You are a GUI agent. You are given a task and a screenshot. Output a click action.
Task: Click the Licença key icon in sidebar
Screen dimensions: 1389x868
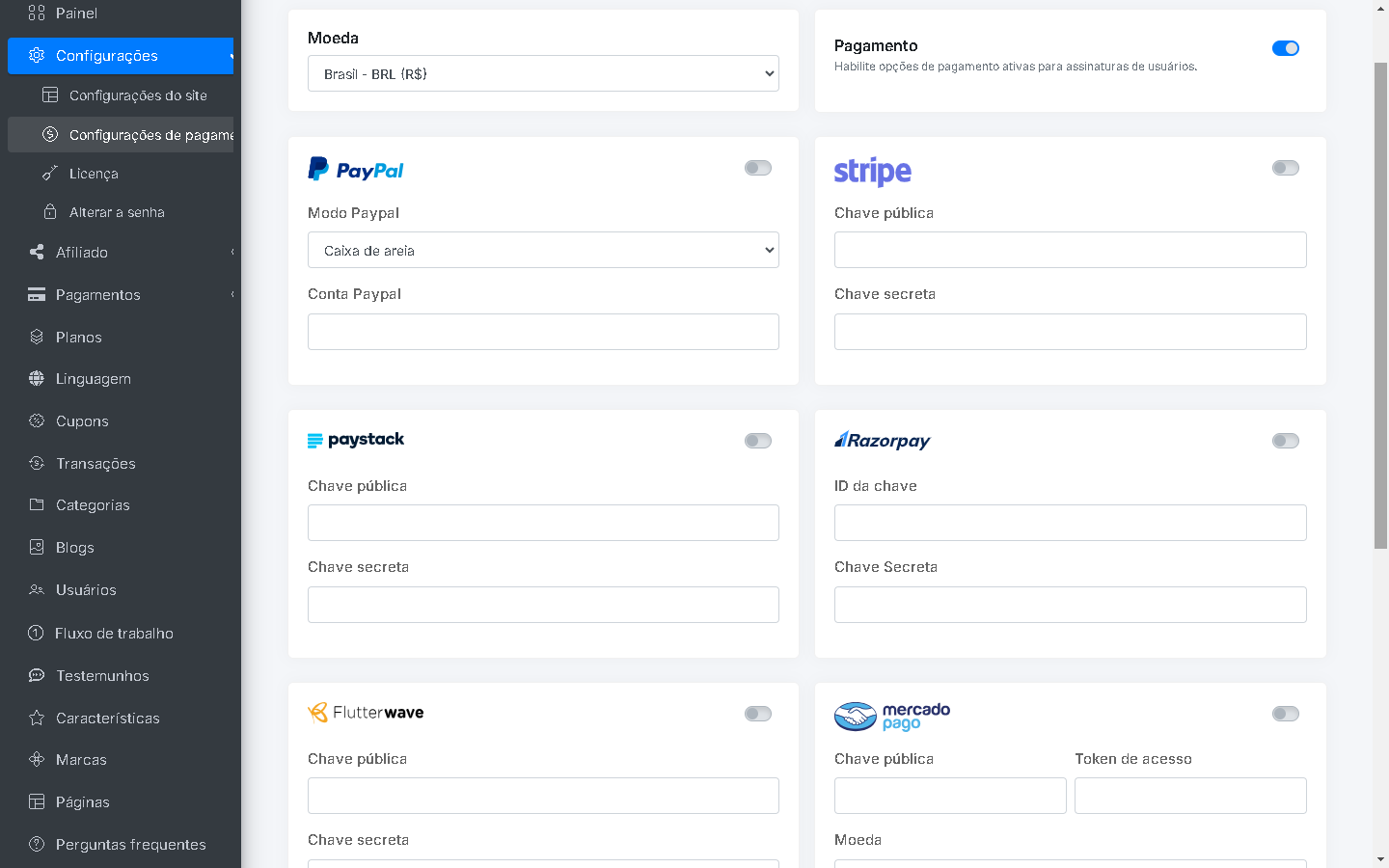click(x=50, y=174)
